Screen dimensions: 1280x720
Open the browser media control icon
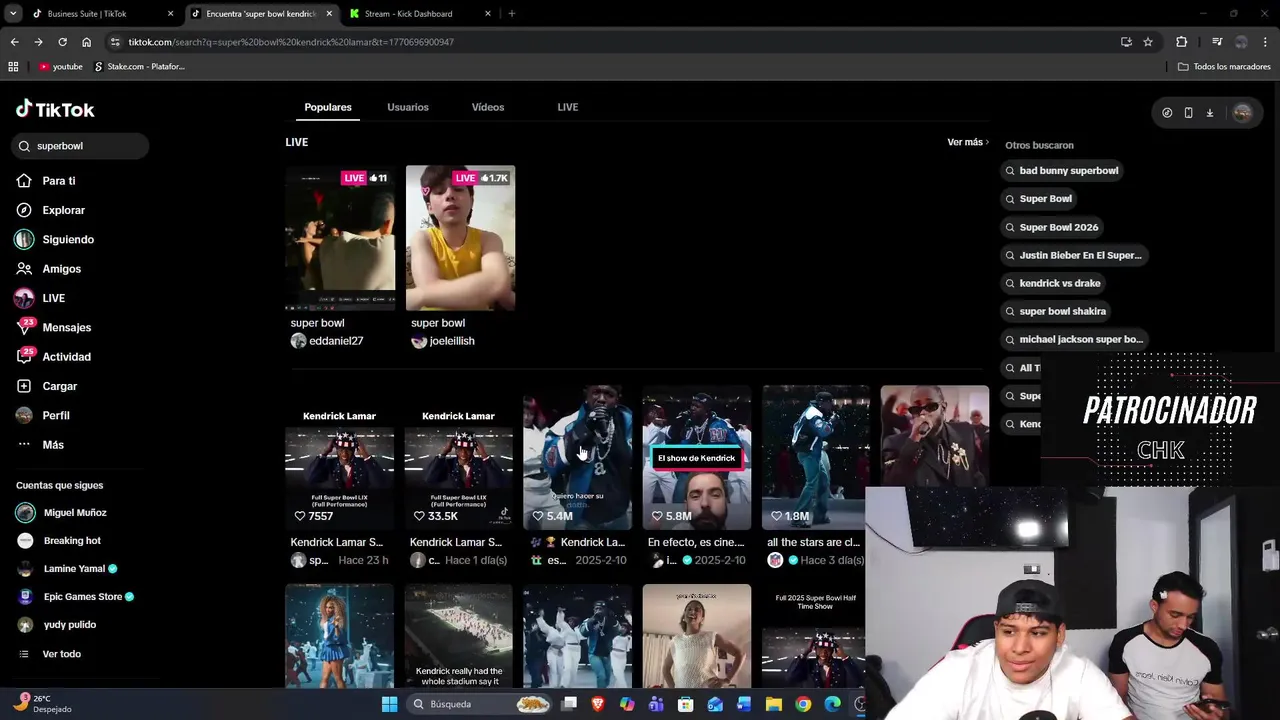(x=1217, y=42)
